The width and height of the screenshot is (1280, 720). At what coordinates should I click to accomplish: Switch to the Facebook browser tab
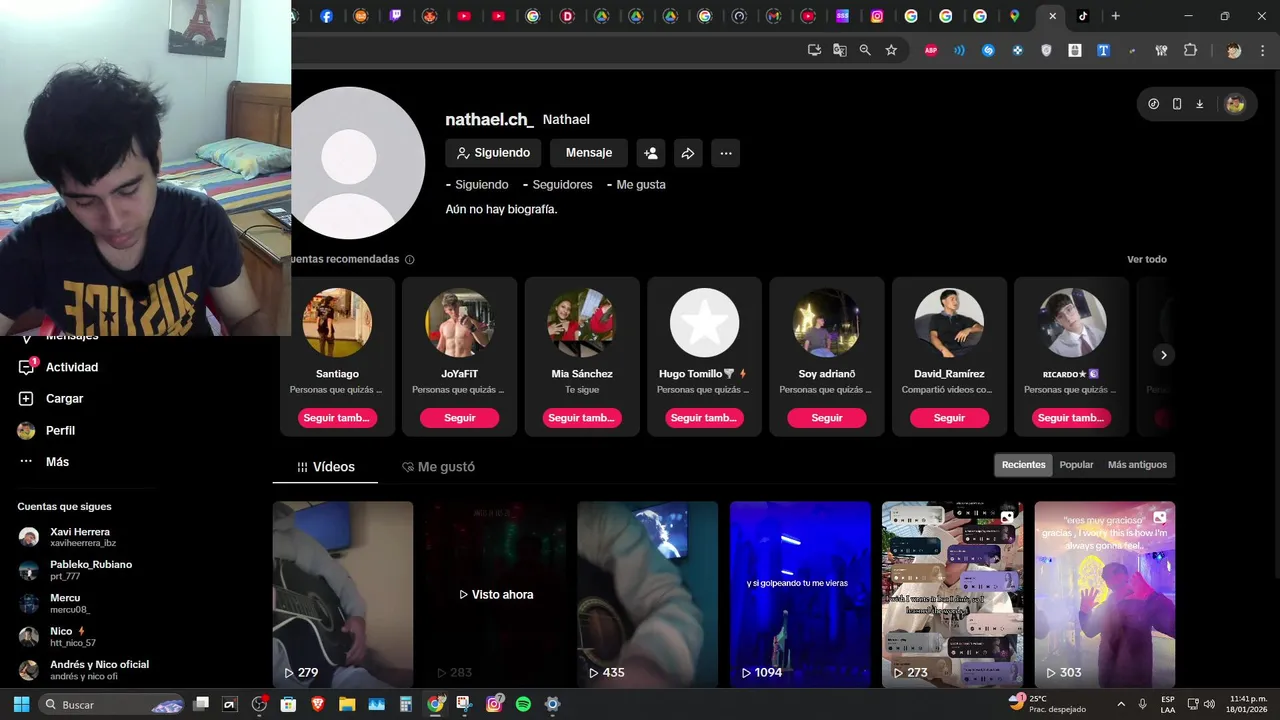327,16
